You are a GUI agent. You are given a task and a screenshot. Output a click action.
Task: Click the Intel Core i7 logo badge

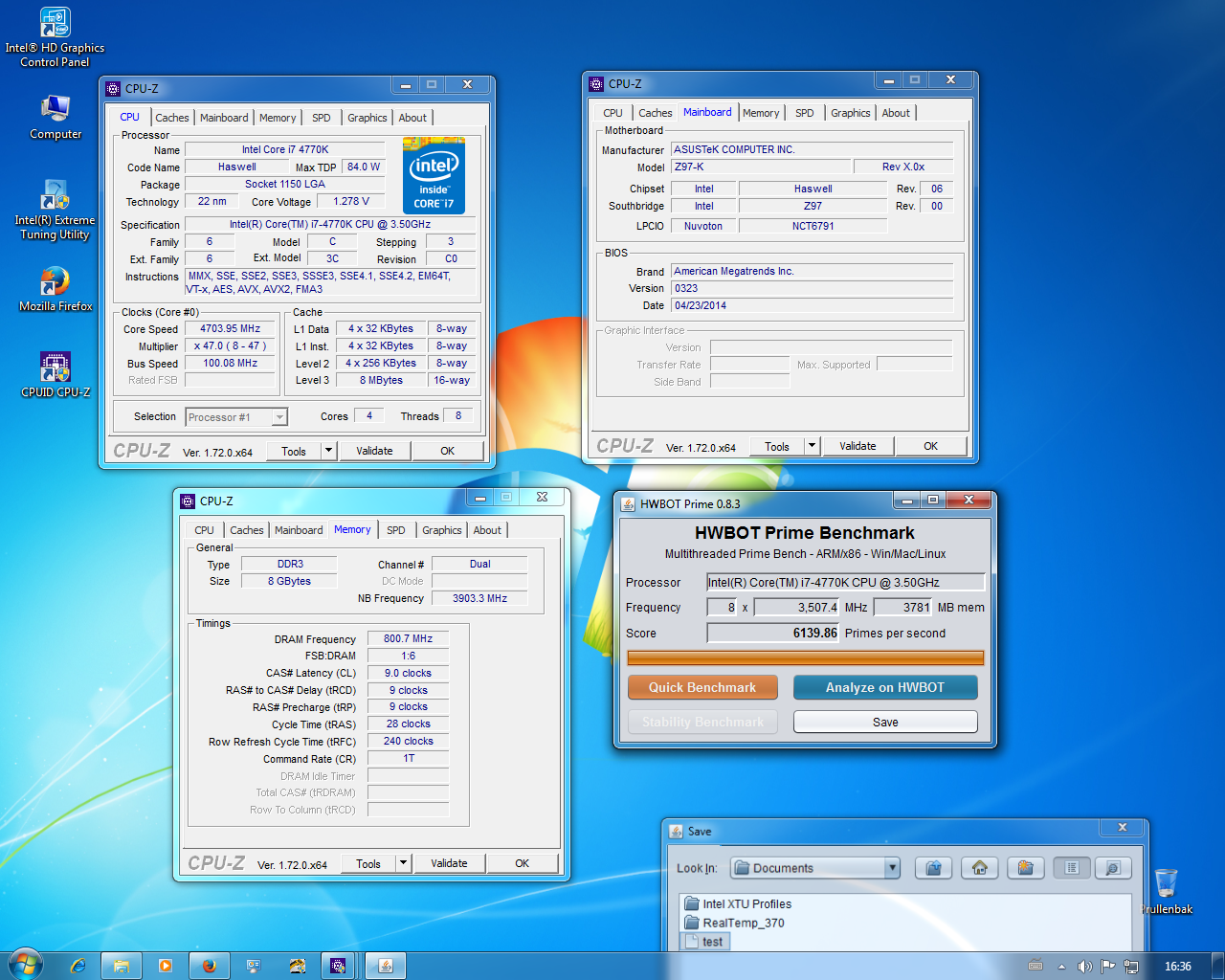click(x=434, y=175)
